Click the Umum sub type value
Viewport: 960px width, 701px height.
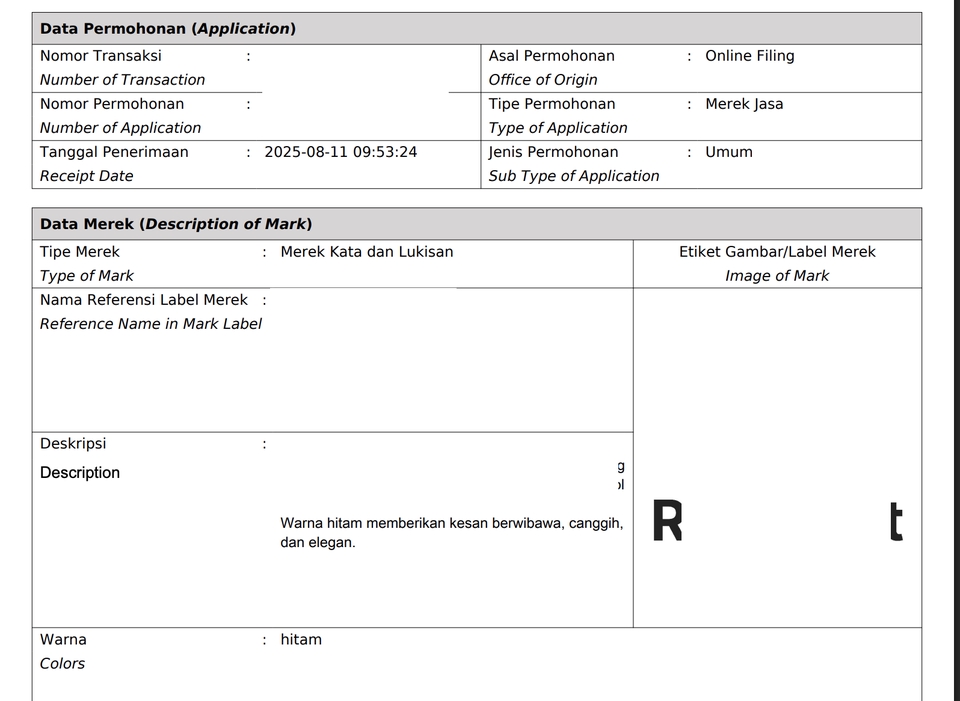[x=728, y=152]
